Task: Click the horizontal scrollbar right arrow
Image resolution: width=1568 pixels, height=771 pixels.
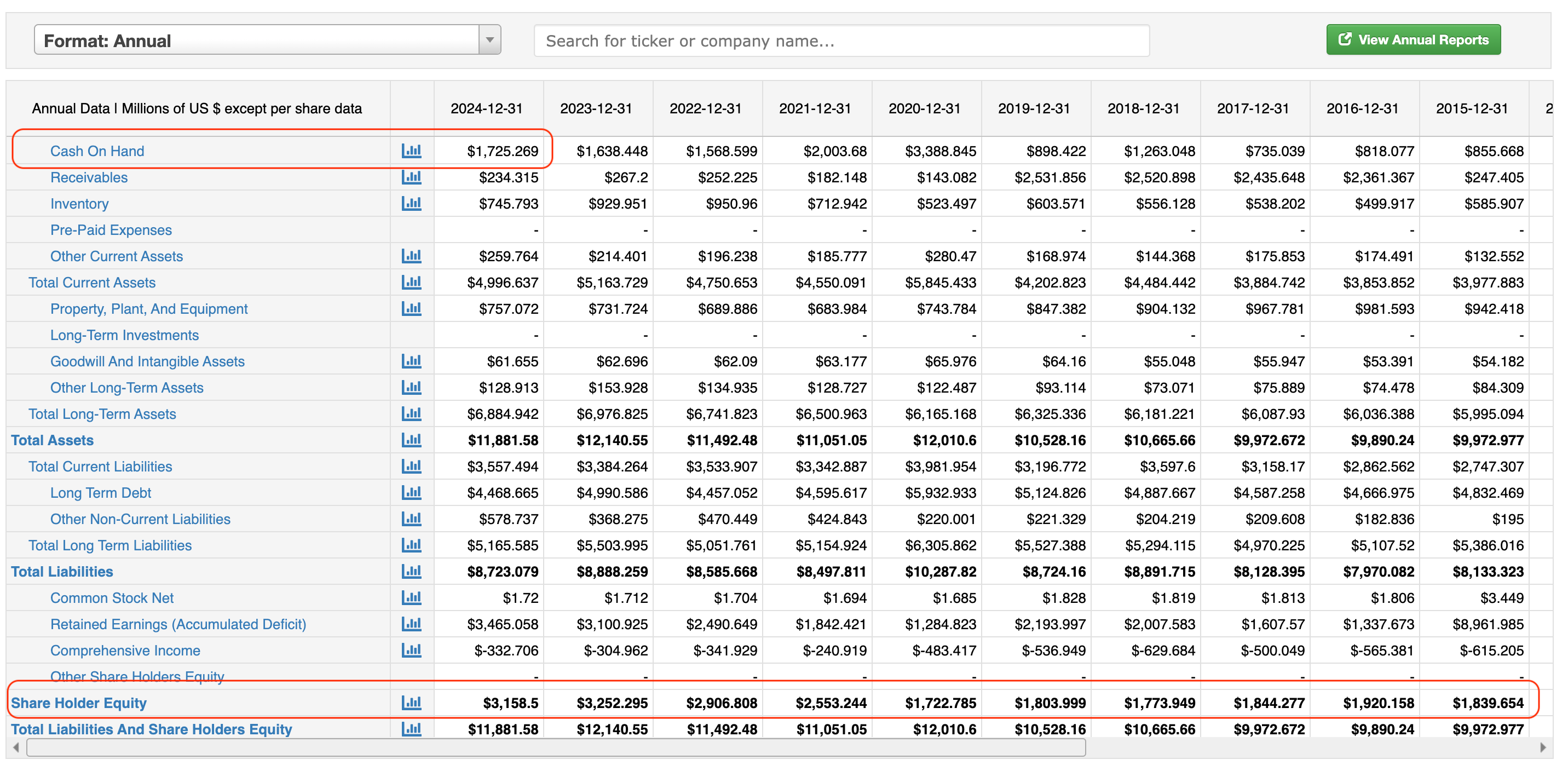Action: 1542,747
